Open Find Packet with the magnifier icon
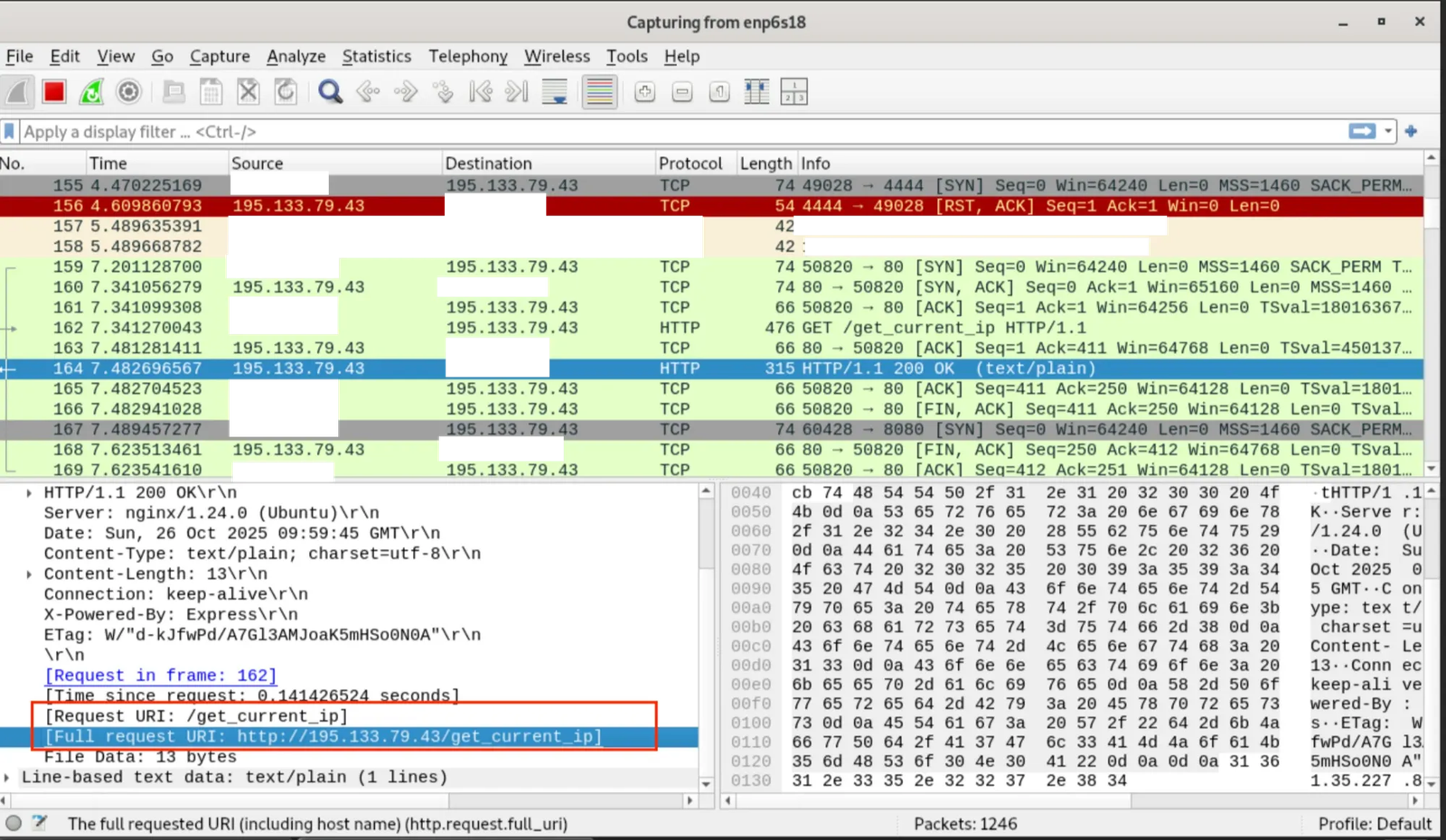 [x=330, y=91]
